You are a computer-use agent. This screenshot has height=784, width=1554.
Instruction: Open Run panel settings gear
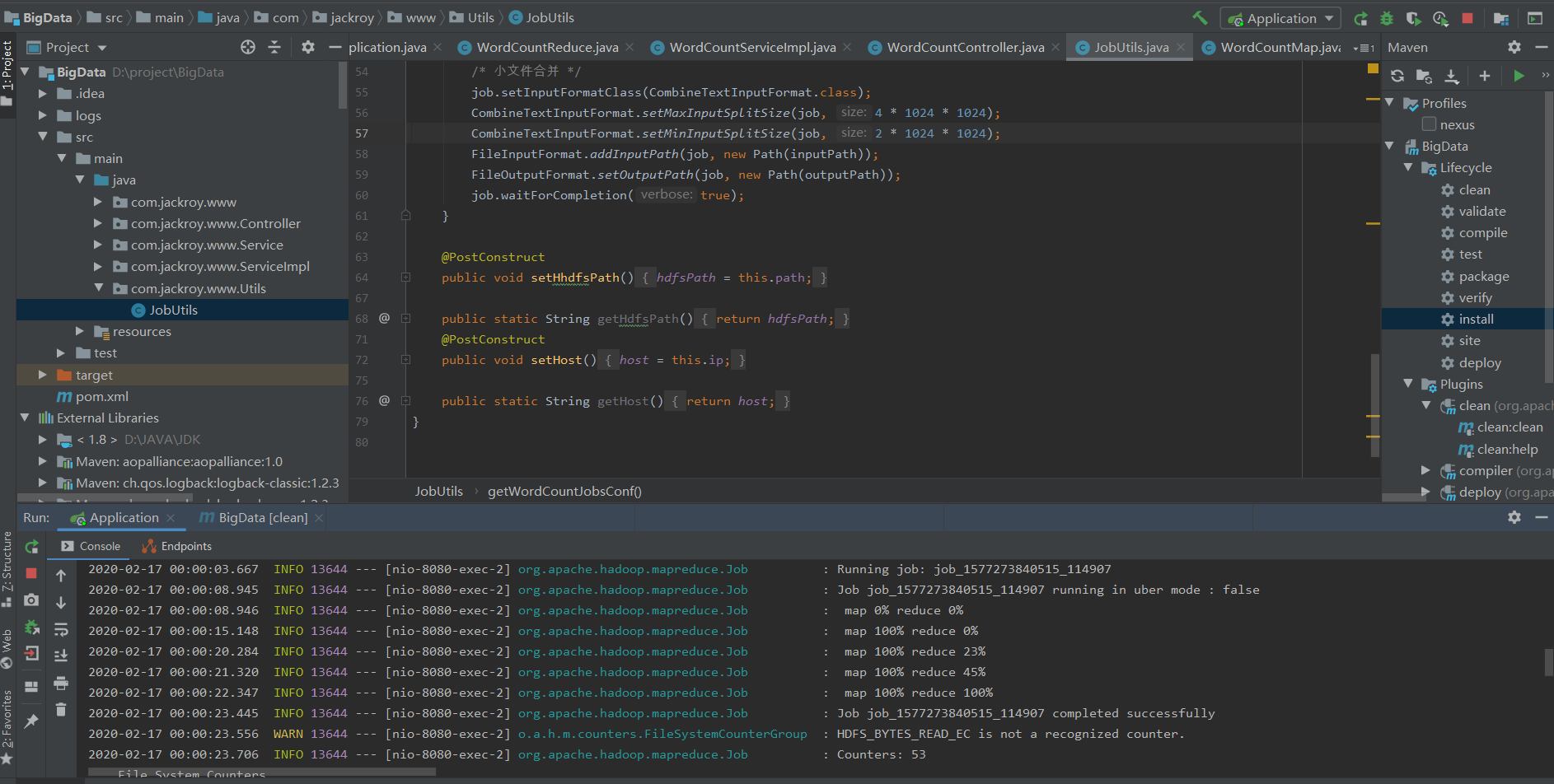pyautogui.click(x=1514, y=517)
